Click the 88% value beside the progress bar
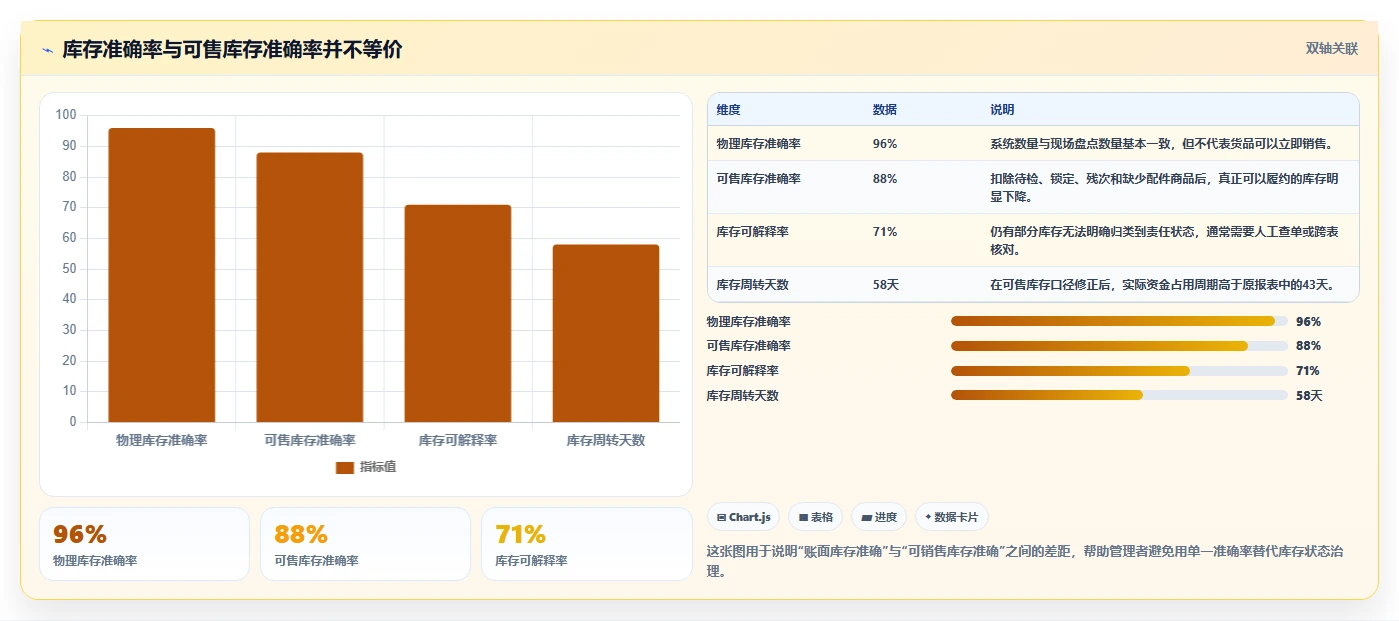Image resolution: width=1399 pixels, height=621 pixels. click(x=1308, y=346)
